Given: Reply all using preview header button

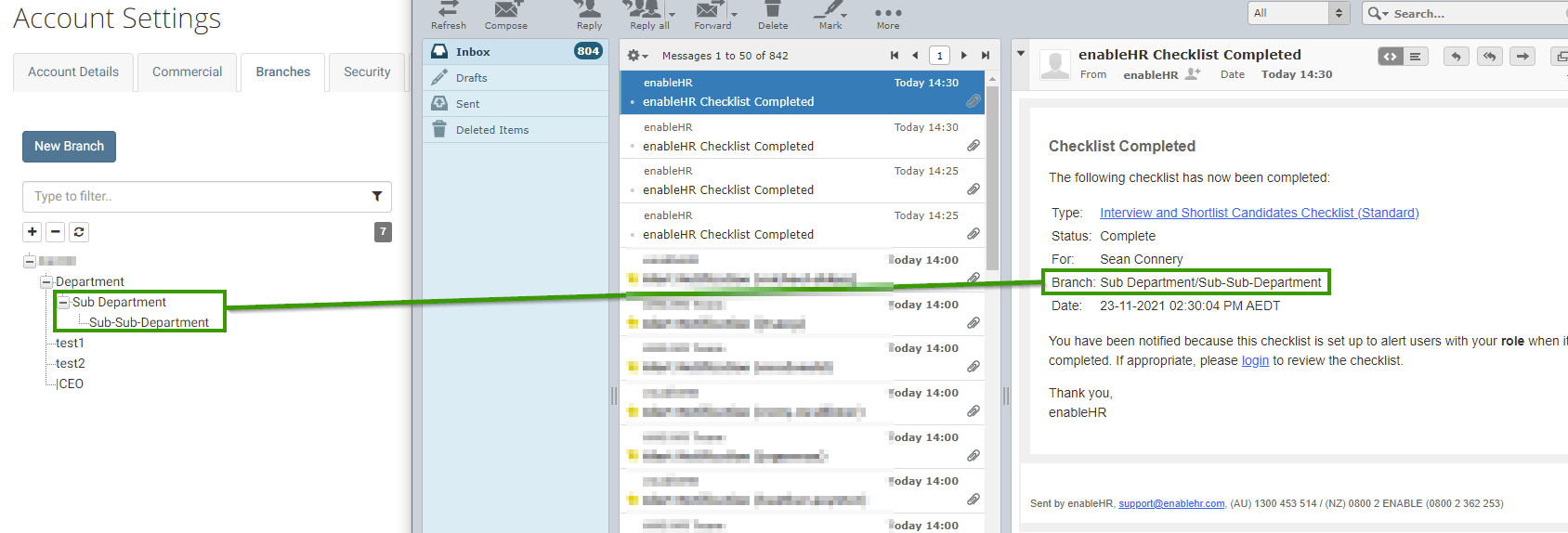Looking at the screenshot, I should 1490,57.
